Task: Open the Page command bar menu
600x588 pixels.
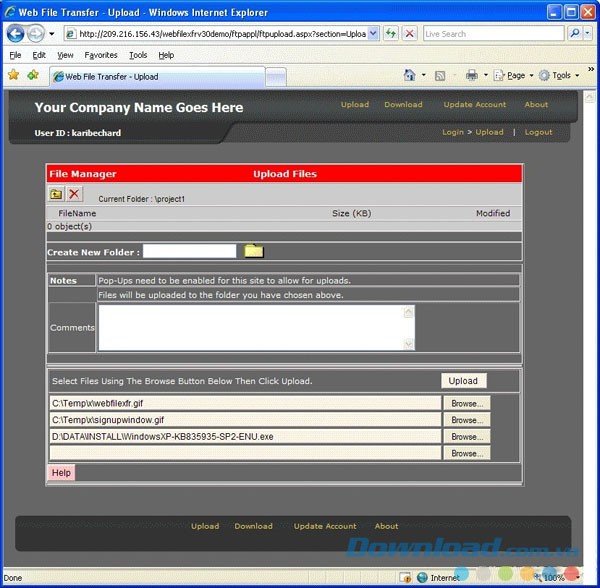Action: click(x=513, y=75)
